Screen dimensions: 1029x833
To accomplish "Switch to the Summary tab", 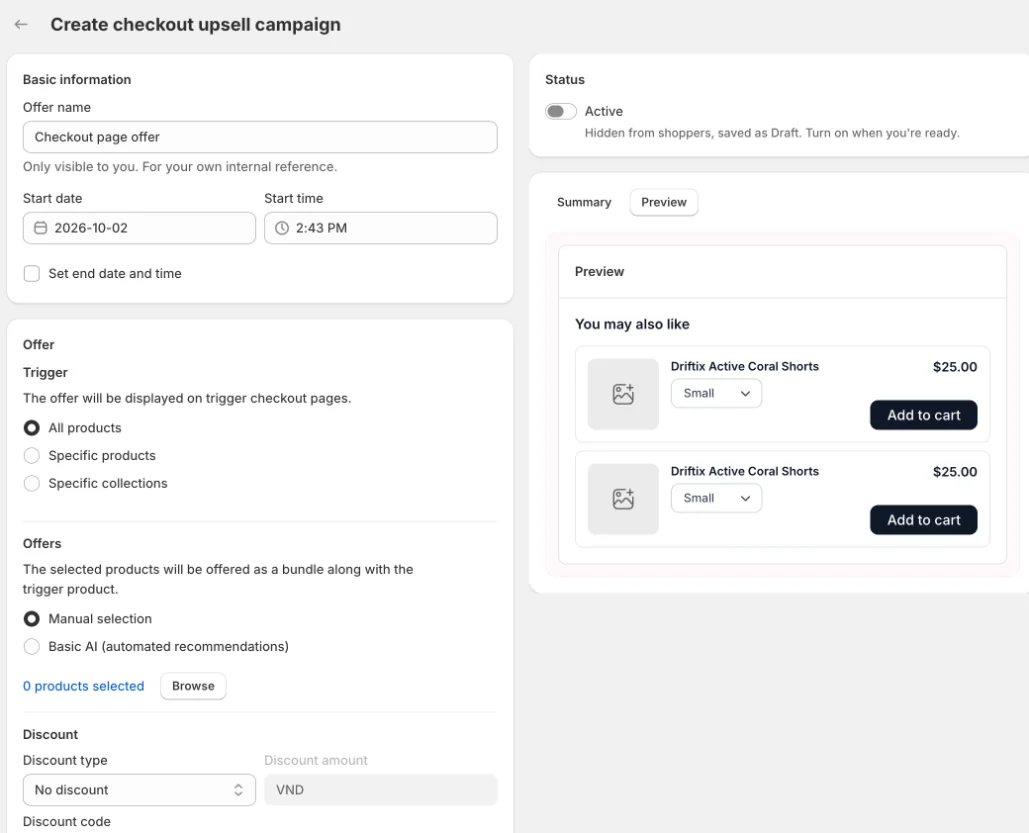I will 584,202.
